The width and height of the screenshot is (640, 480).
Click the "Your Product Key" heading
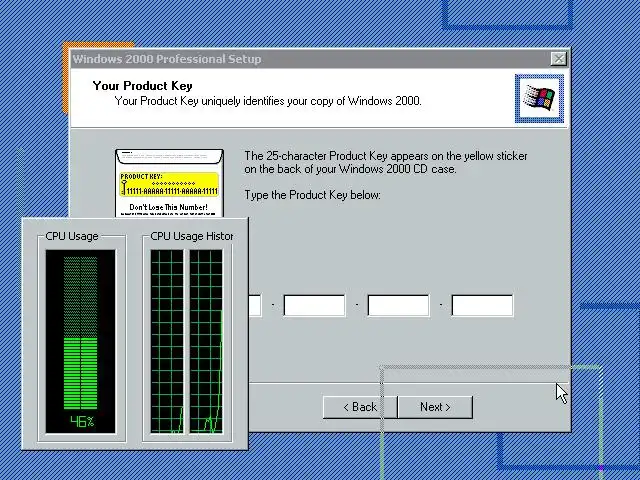(142, 86)
